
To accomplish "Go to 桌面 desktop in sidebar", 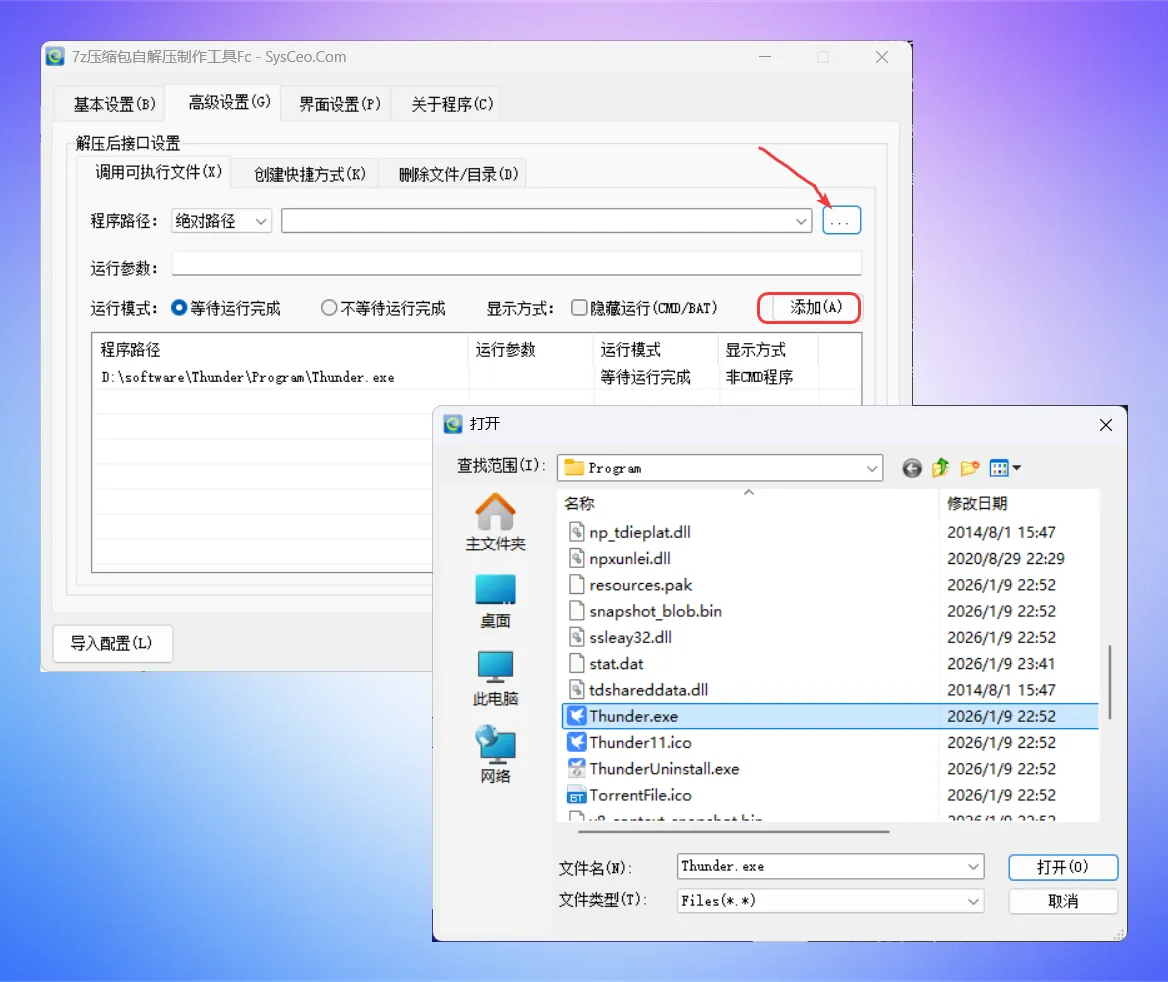I will [x=495, y=600].
